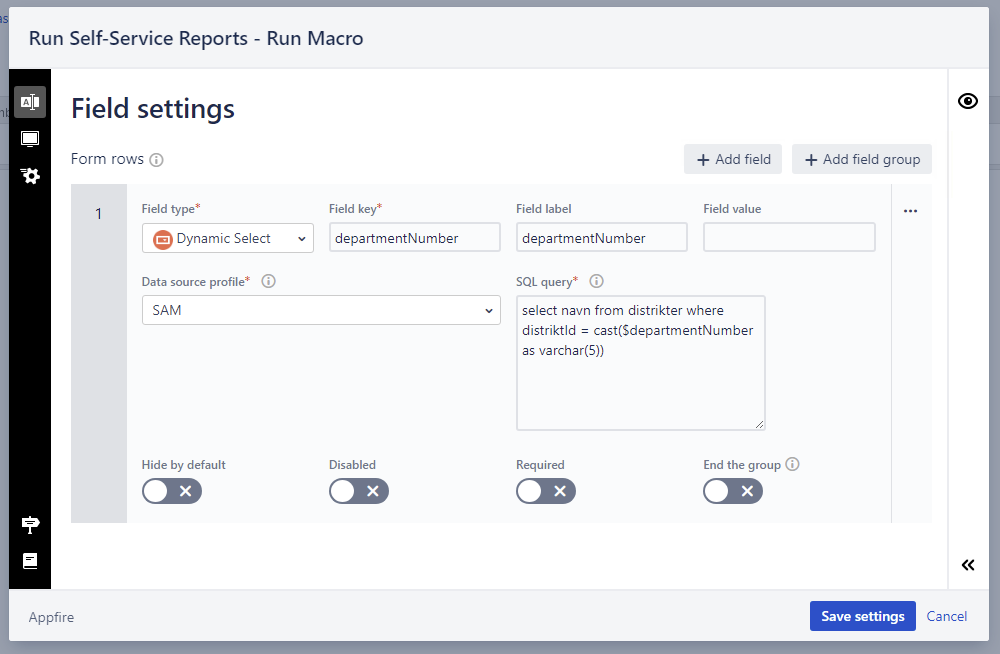The image size is (1000, 654).
Task: Enable the Required switch
Action: 546,491
